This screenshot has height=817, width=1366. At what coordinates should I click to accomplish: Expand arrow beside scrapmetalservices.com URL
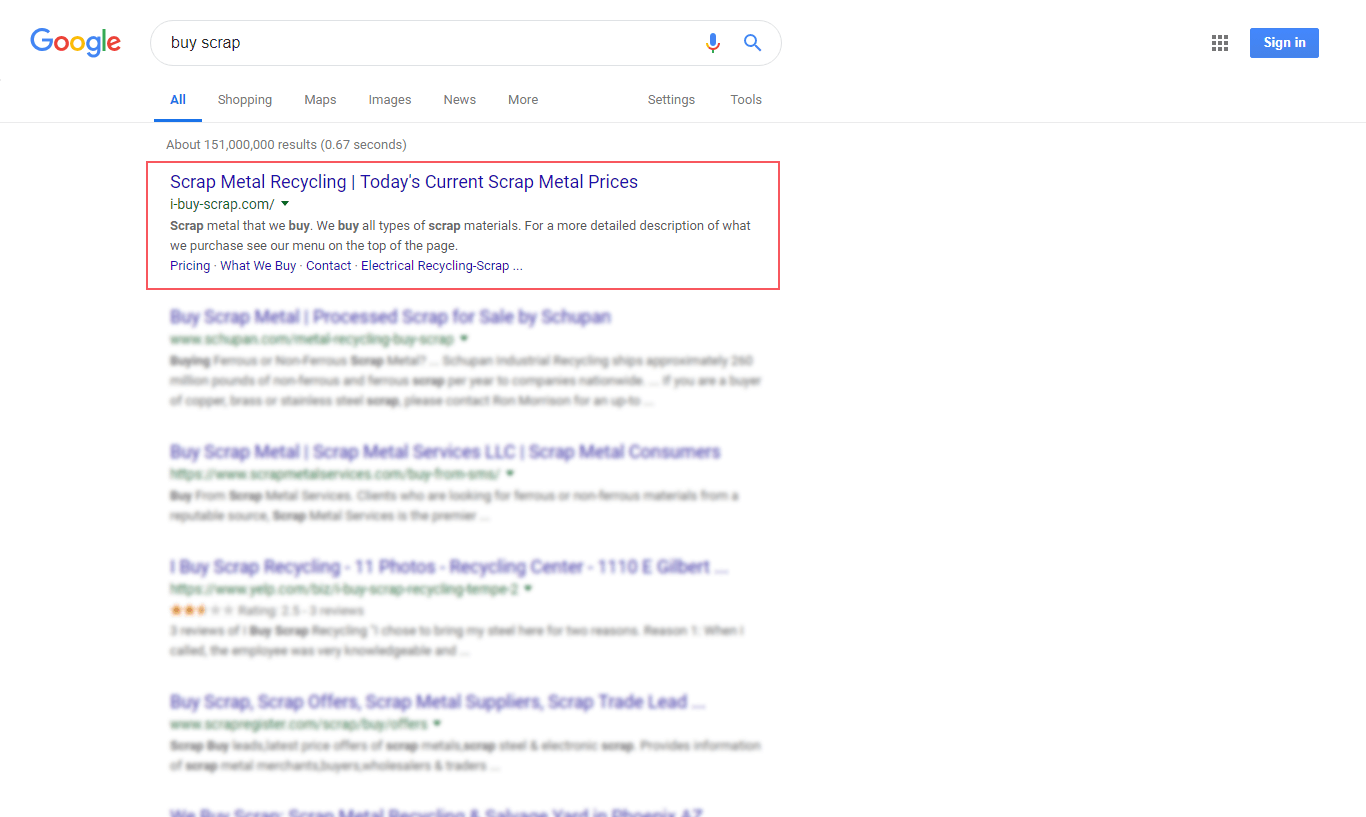point(510,474)
